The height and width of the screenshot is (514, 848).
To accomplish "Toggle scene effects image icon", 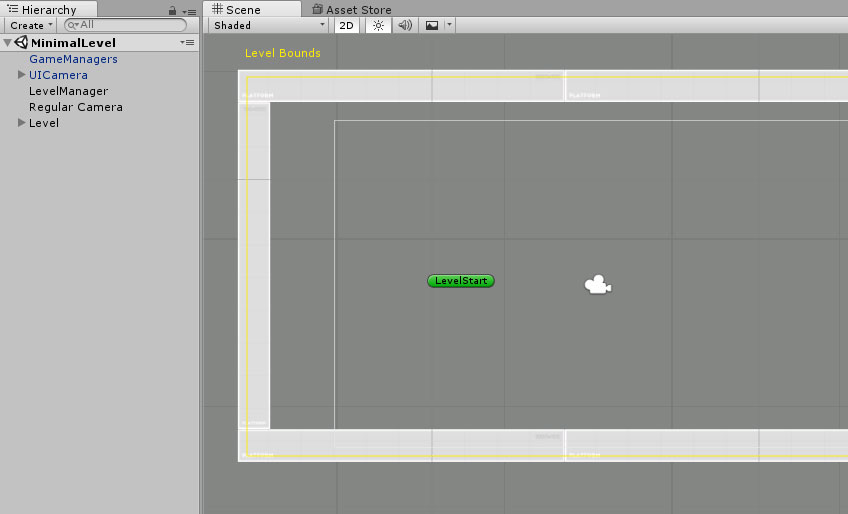I will [x=432, y=25].
